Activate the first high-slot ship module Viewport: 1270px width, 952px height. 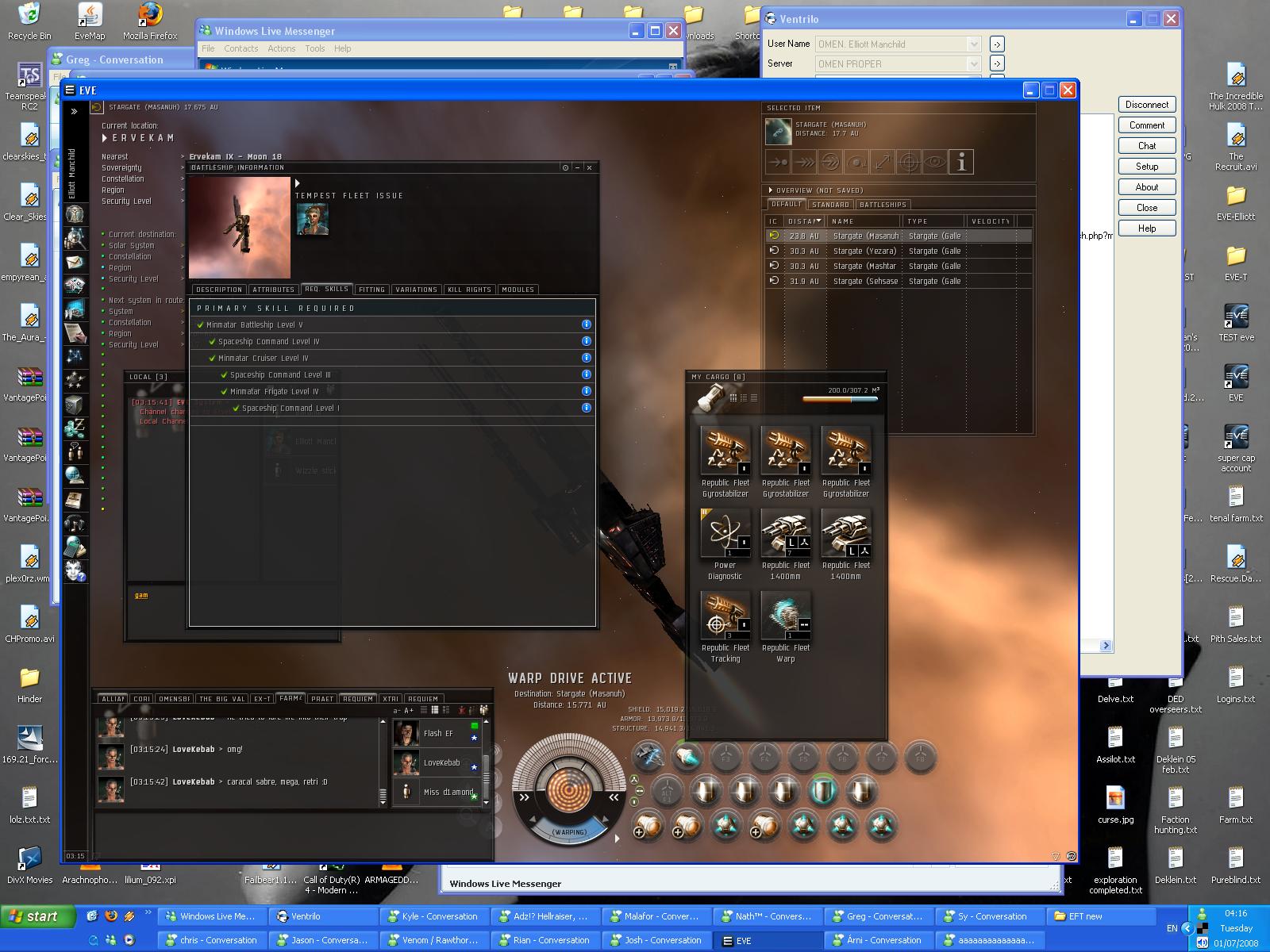pyautogui.click(x=648, y=757)
